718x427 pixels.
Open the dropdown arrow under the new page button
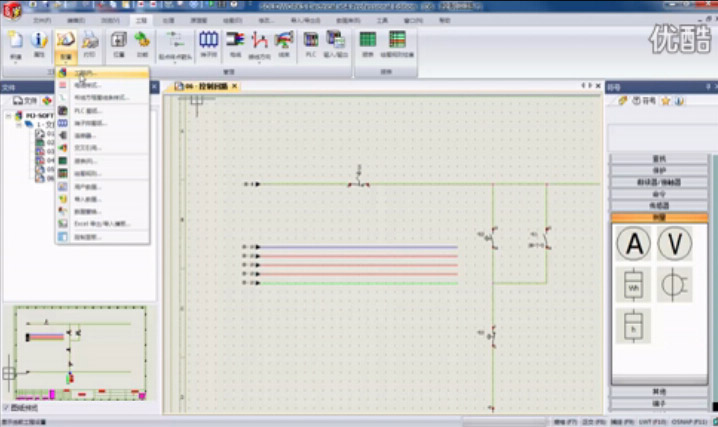coord(15,62)
